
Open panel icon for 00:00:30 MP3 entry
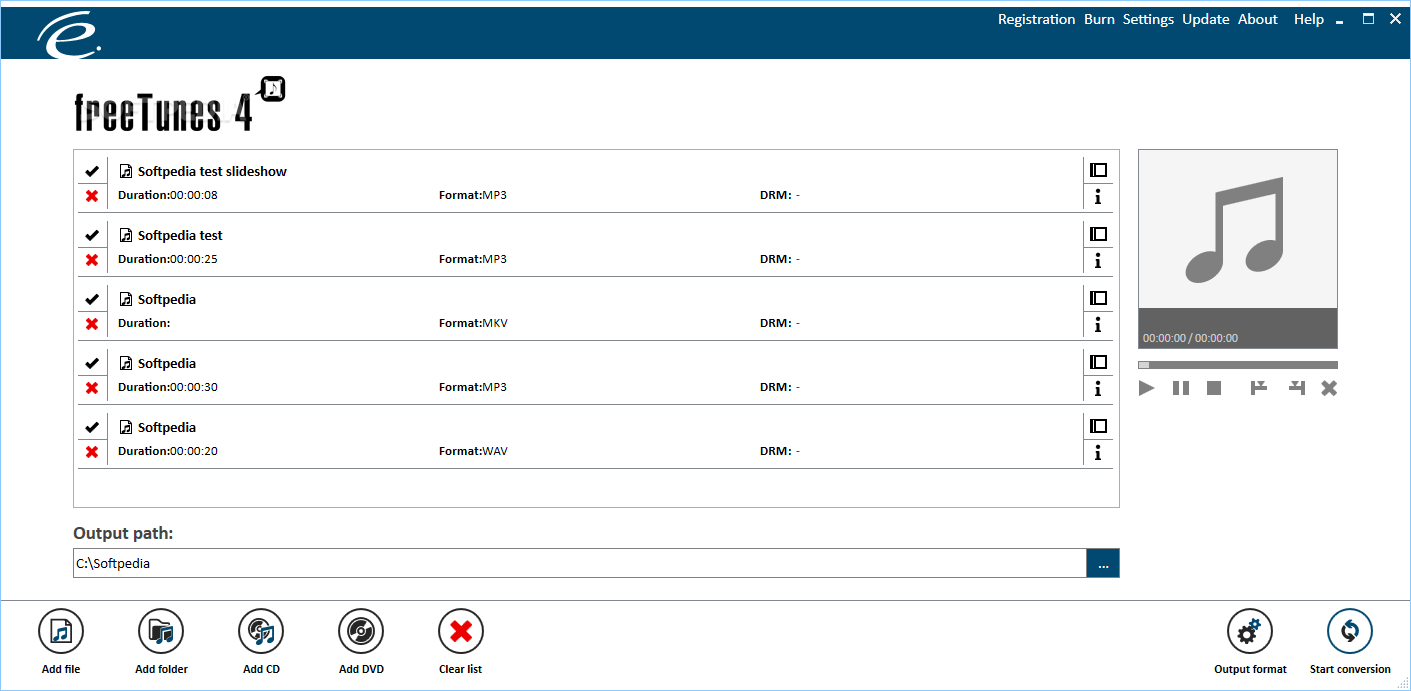coord(1098,362)
